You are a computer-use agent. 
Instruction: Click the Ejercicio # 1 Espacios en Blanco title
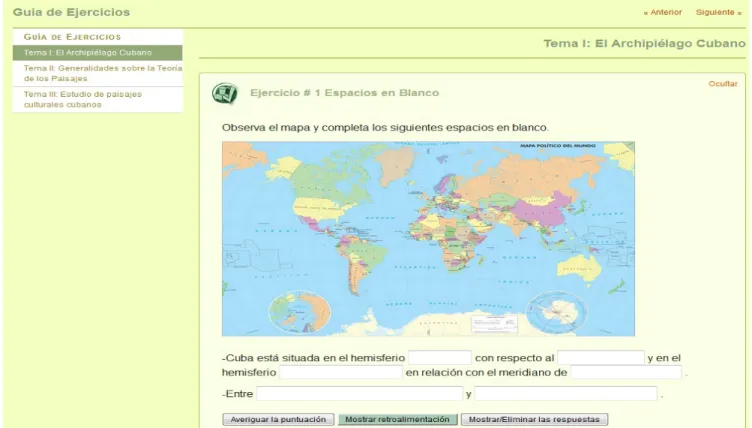coord(344,93)
